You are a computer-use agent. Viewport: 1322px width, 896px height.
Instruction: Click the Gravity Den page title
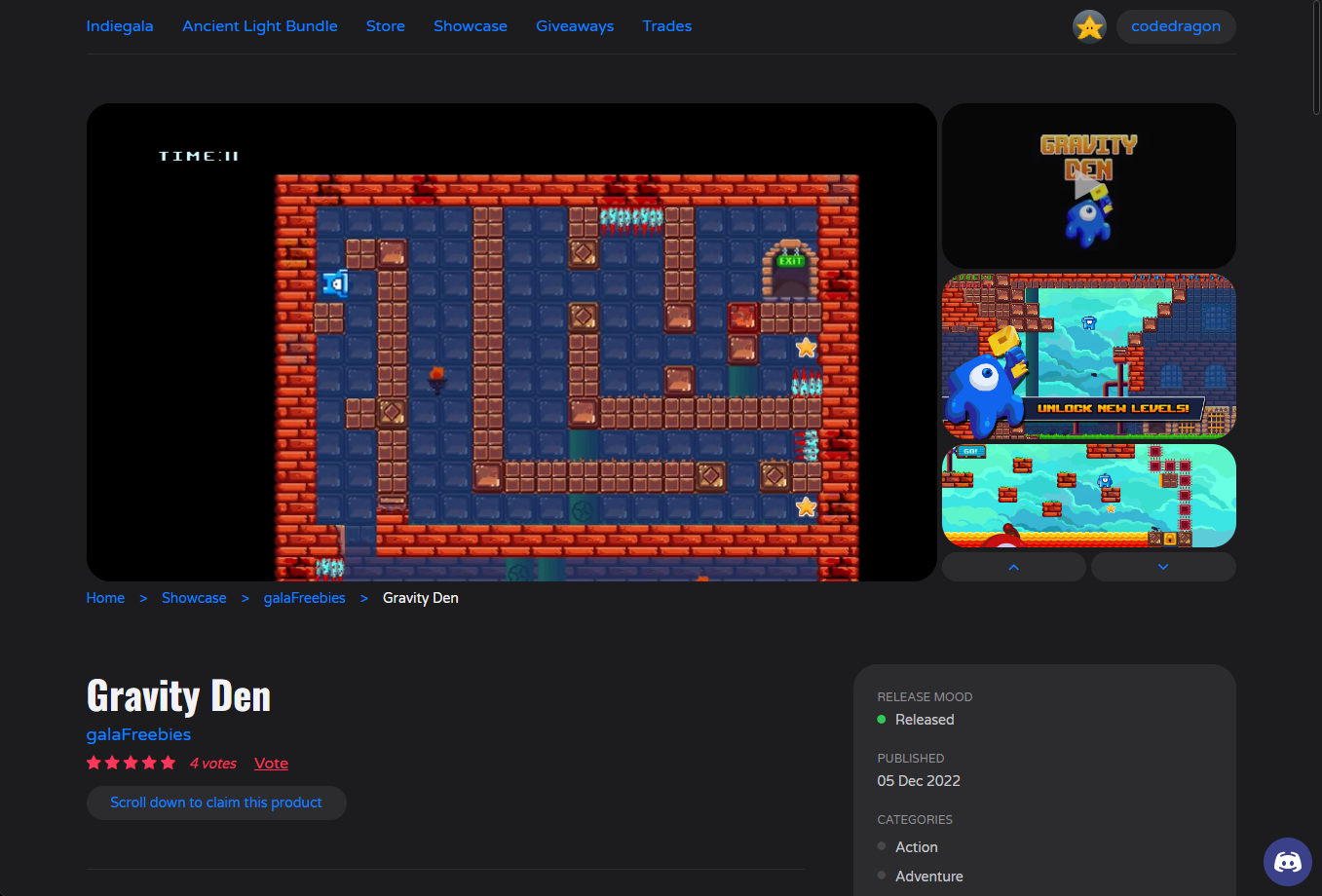pos(179,696)
